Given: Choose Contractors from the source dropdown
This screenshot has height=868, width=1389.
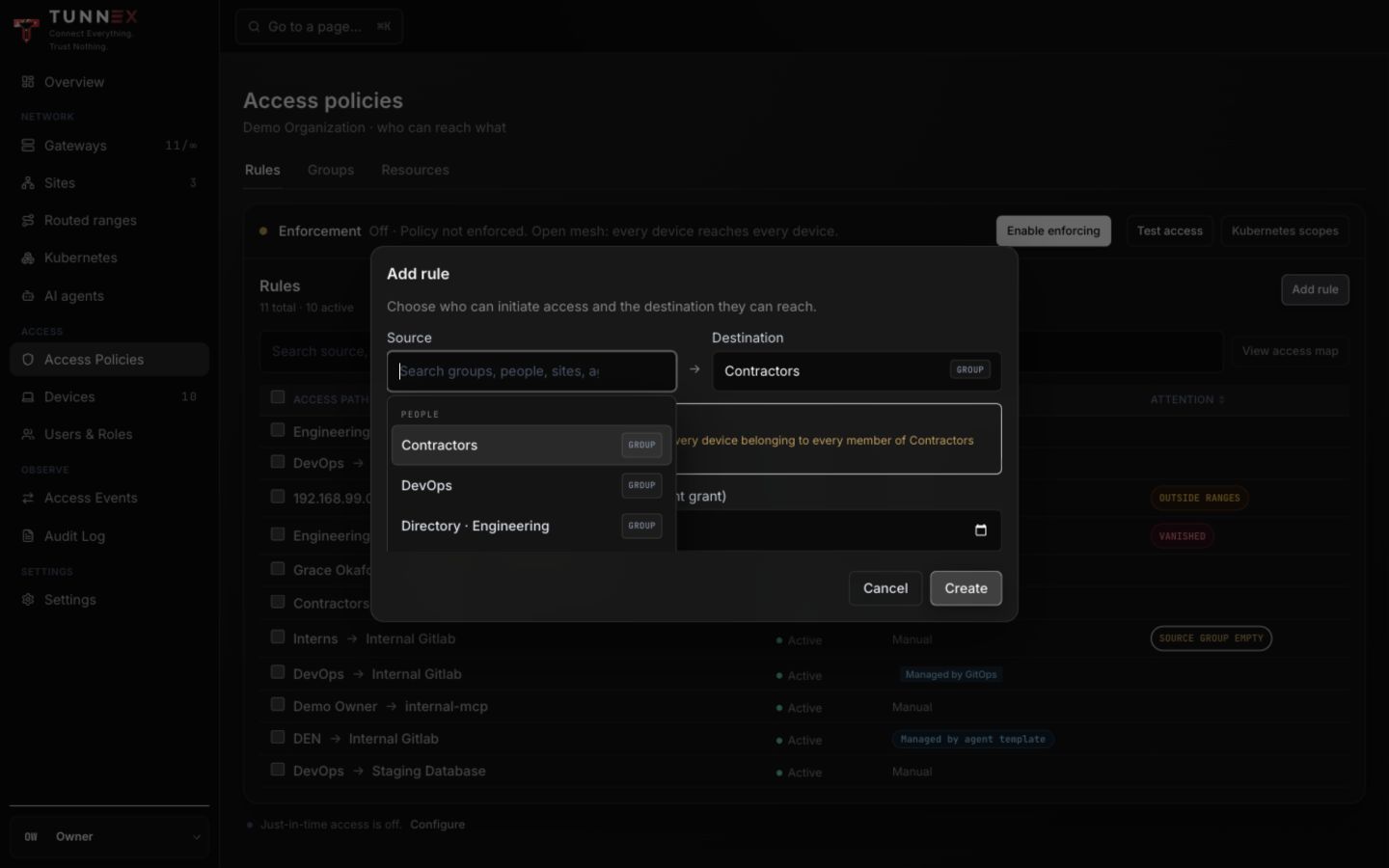Looking at the screenshot, I should (x=531, y=446).
